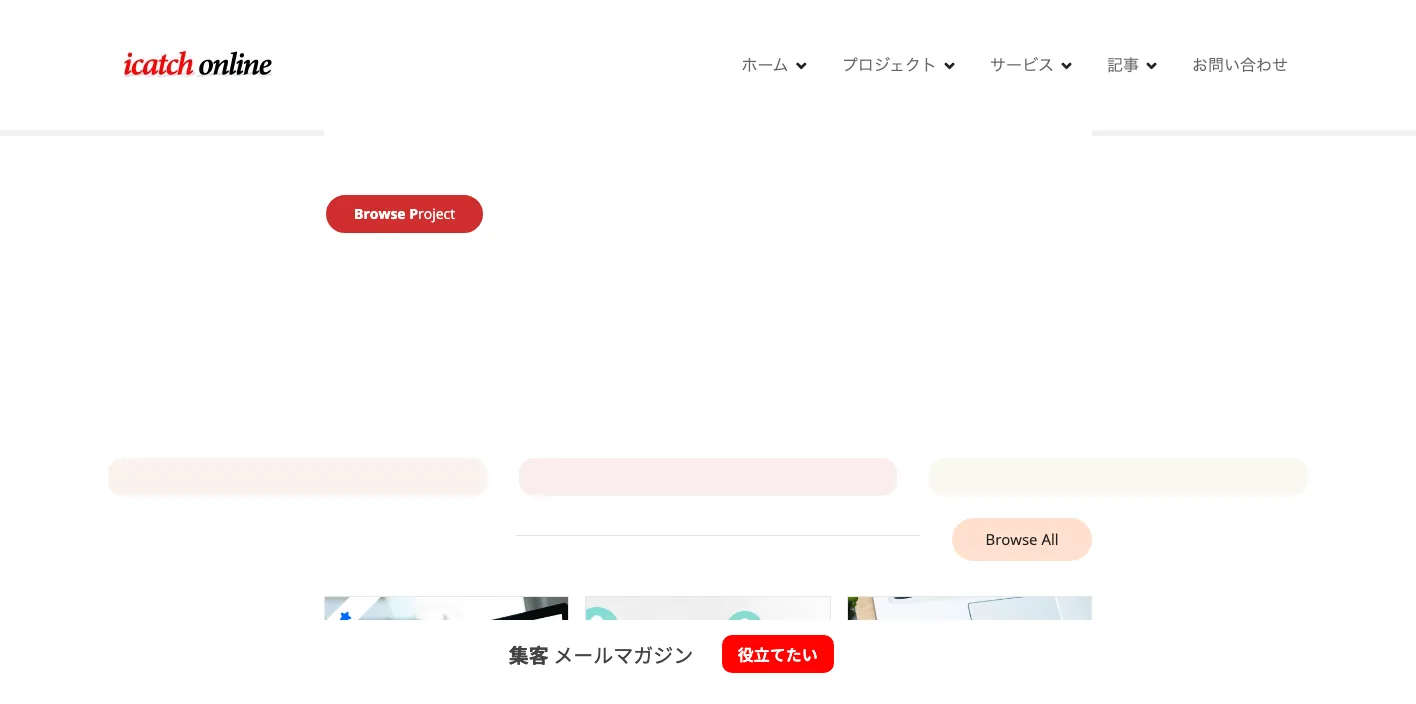Open the プロジェクト menu item
This screenshot has height=704, width=1416.
point(889,65)
